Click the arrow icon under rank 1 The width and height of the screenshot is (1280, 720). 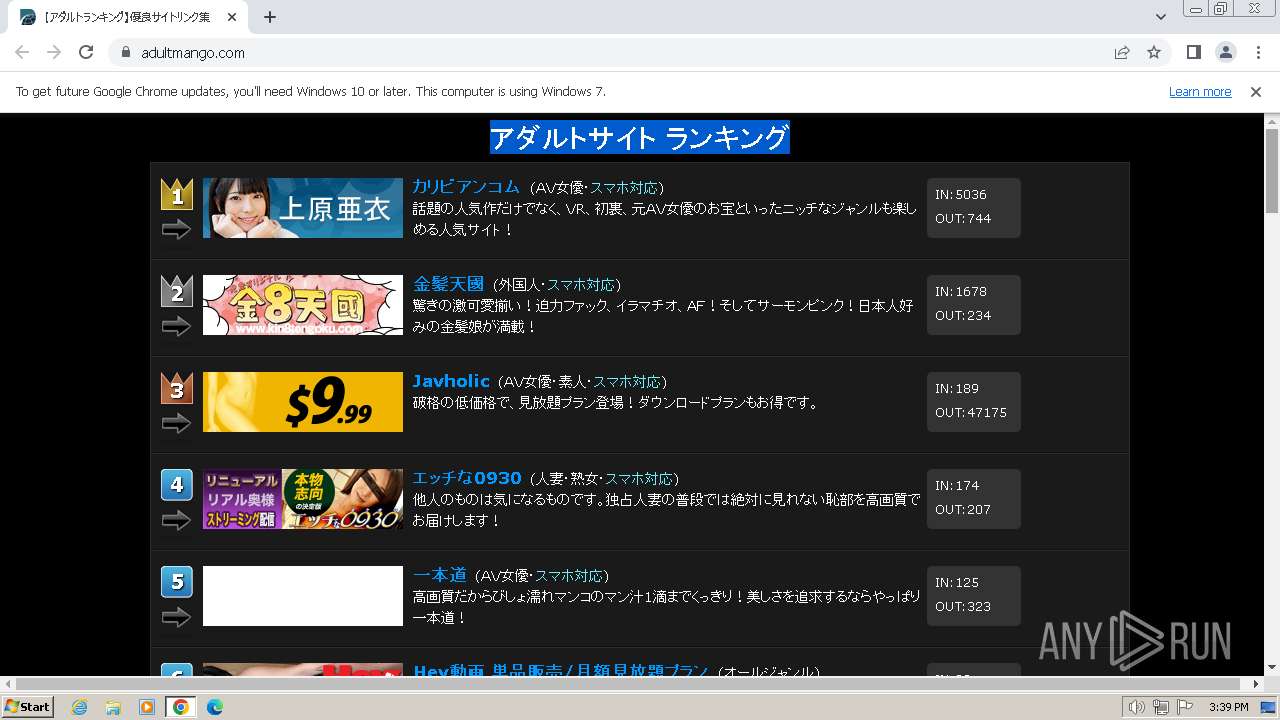176,230
